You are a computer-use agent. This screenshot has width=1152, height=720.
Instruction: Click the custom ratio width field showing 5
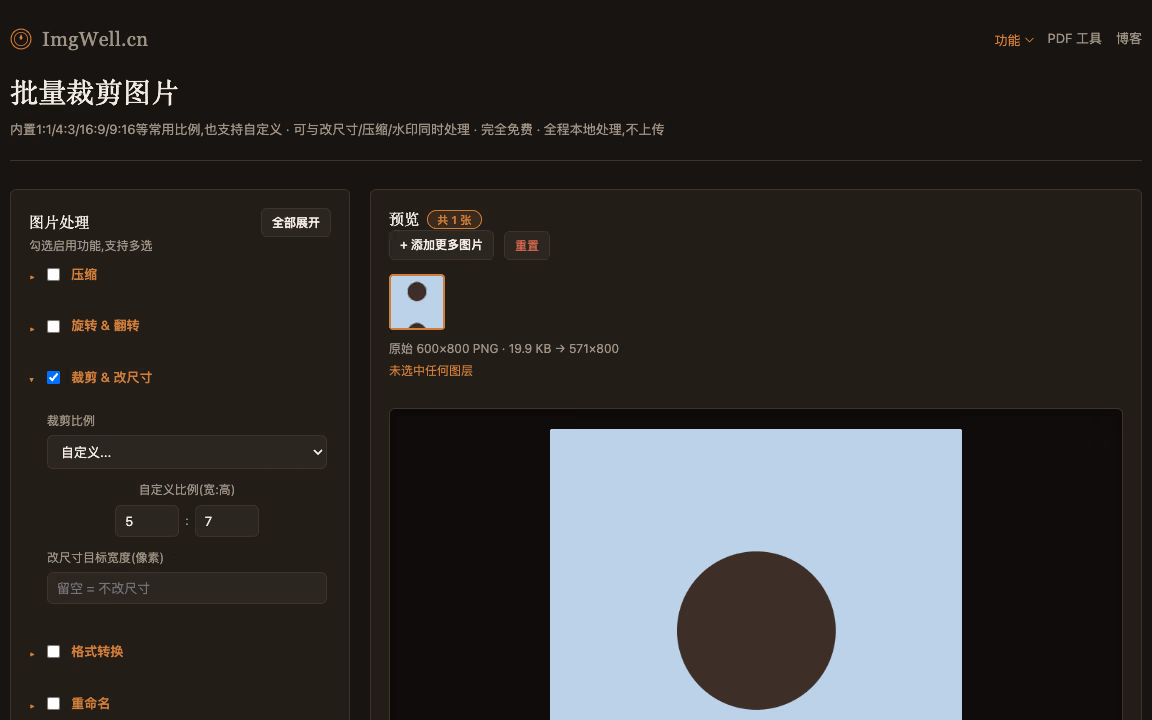pos(147,521)
